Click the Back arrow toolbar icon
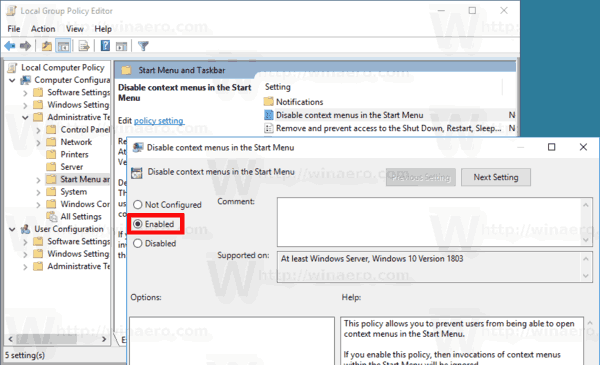Screen dimensions: 600x365 (x=10, y=46)
